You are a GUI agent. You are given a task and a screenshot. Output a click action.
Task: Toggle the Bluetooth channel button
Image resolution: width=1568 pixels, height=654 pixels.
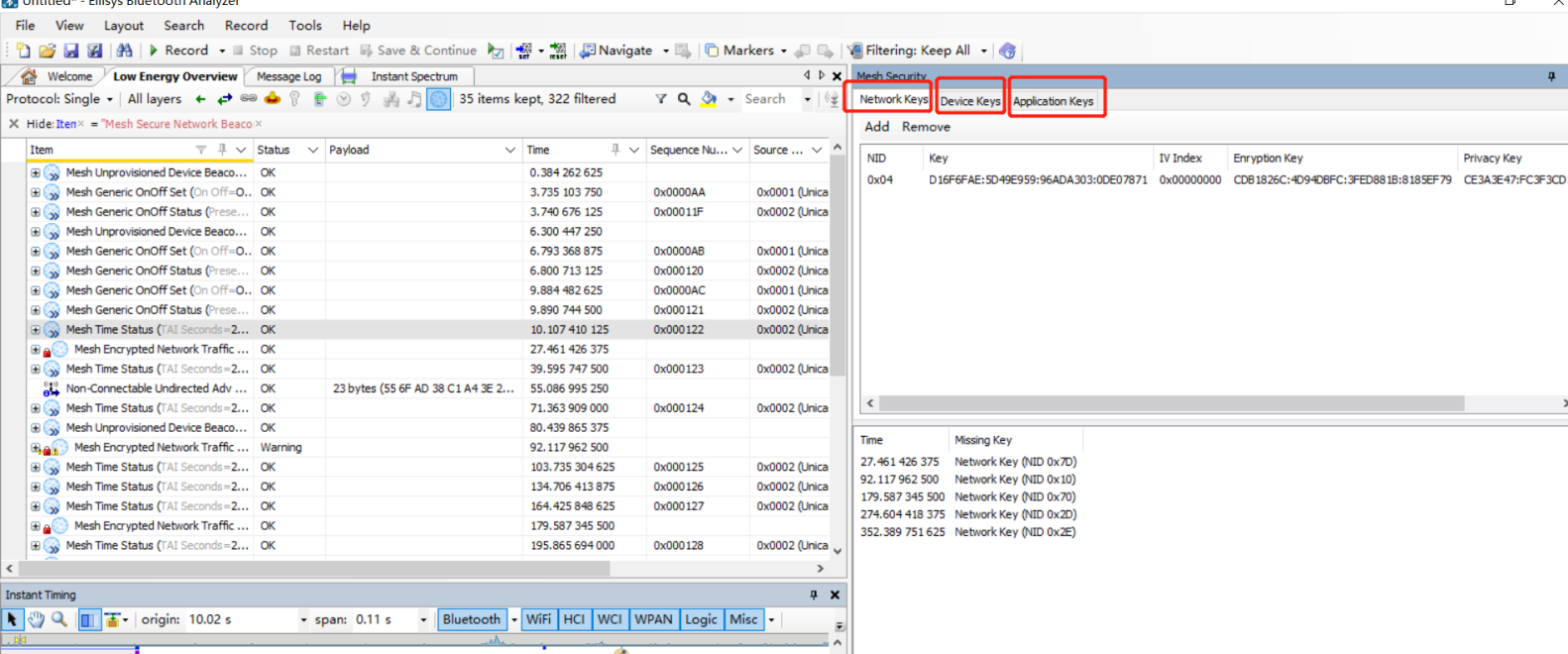tap(472, 619)
